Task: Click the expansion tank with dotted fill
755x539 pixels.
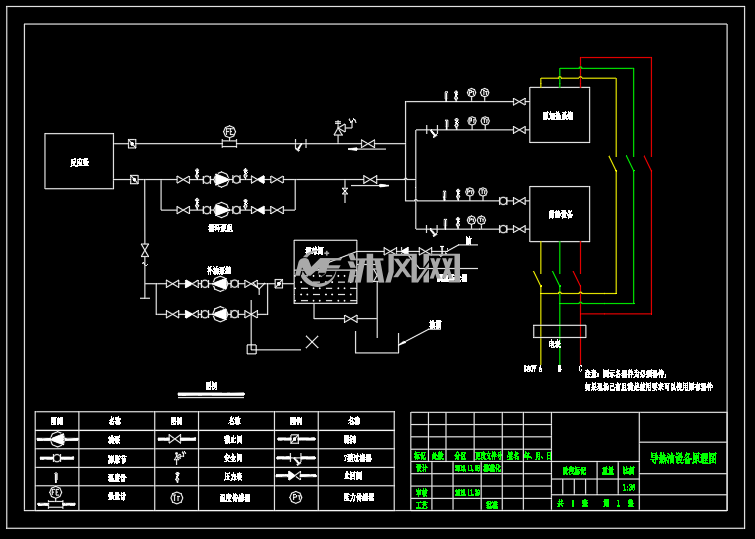Action: pos(325,272)
